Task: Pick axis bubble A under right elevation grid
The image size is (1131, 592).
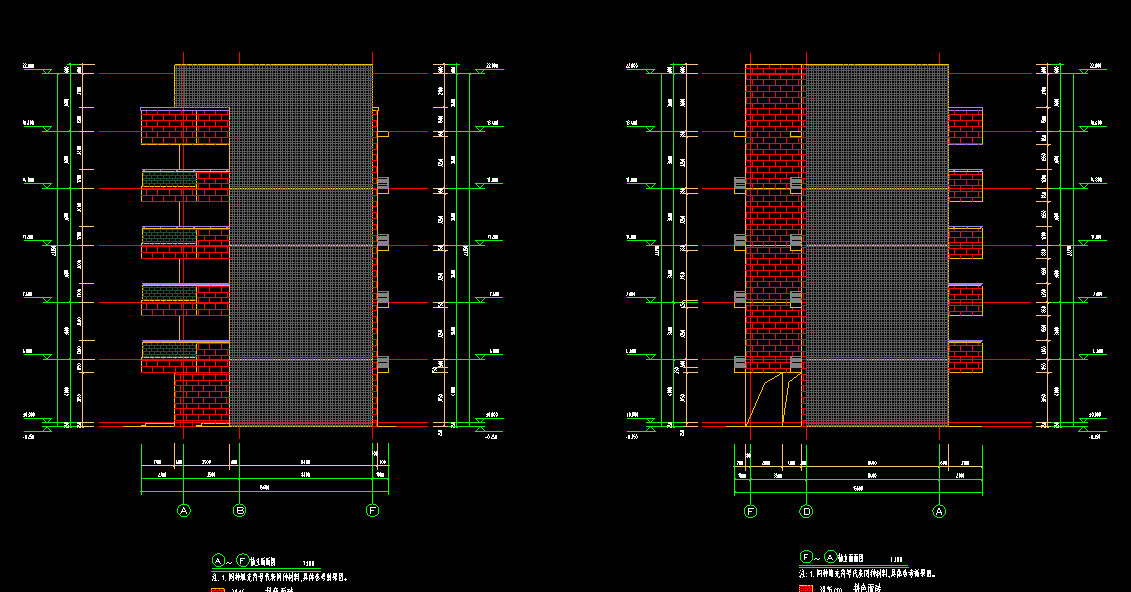Action: coord(939,511)
